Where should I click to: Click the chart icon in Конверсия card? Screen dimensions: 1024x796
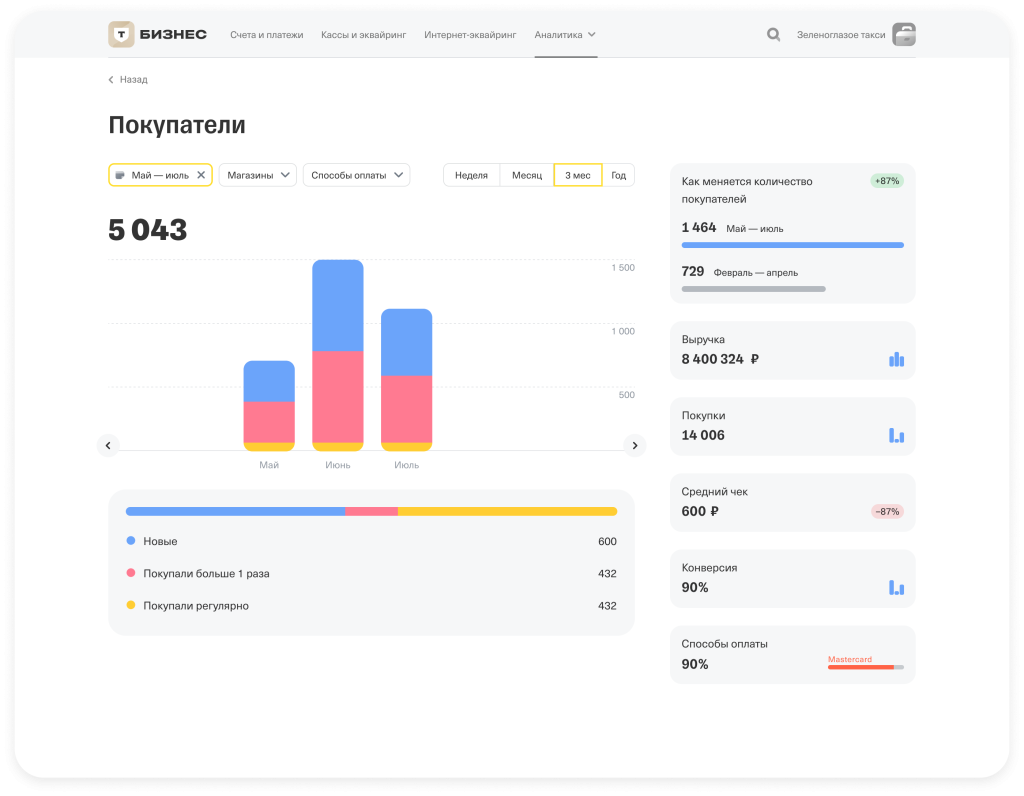click(896, 587)
